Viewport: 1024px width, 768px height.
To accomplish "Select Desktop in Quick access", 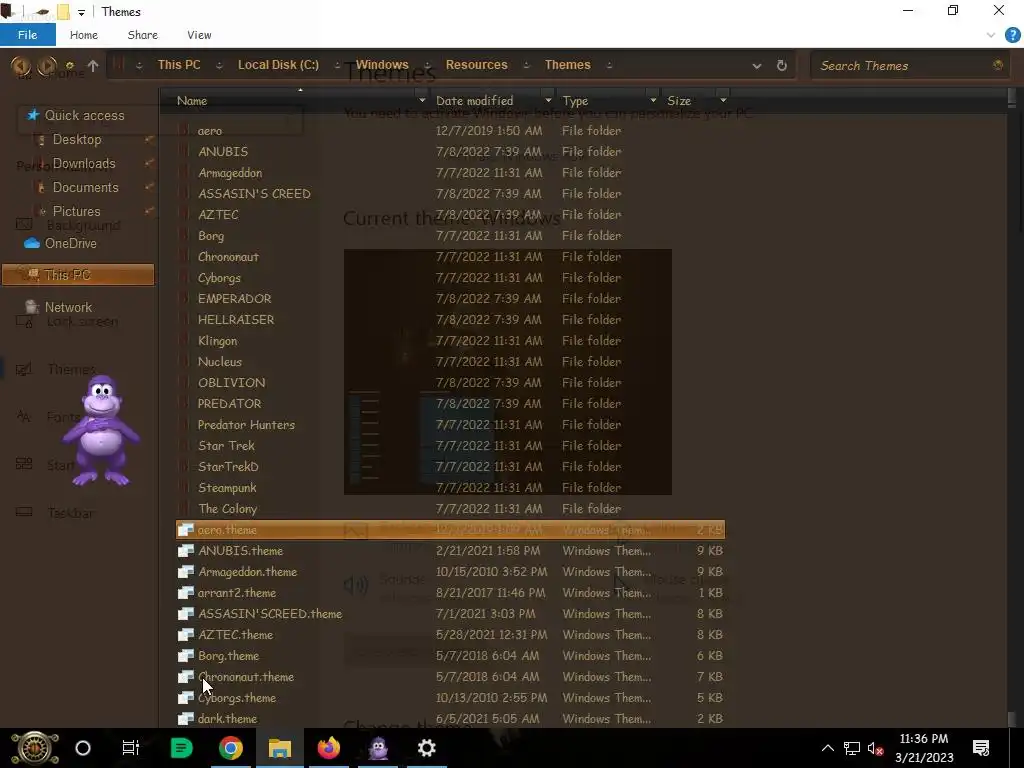I will (77, 139).
